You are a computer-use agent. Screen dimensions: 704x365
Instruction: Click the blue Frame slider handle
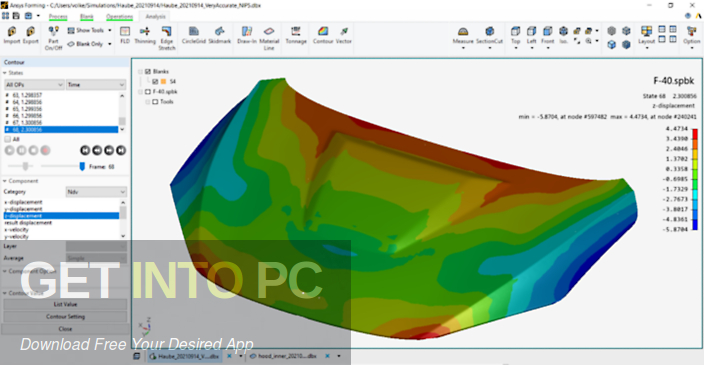click(x=82, y=167)
